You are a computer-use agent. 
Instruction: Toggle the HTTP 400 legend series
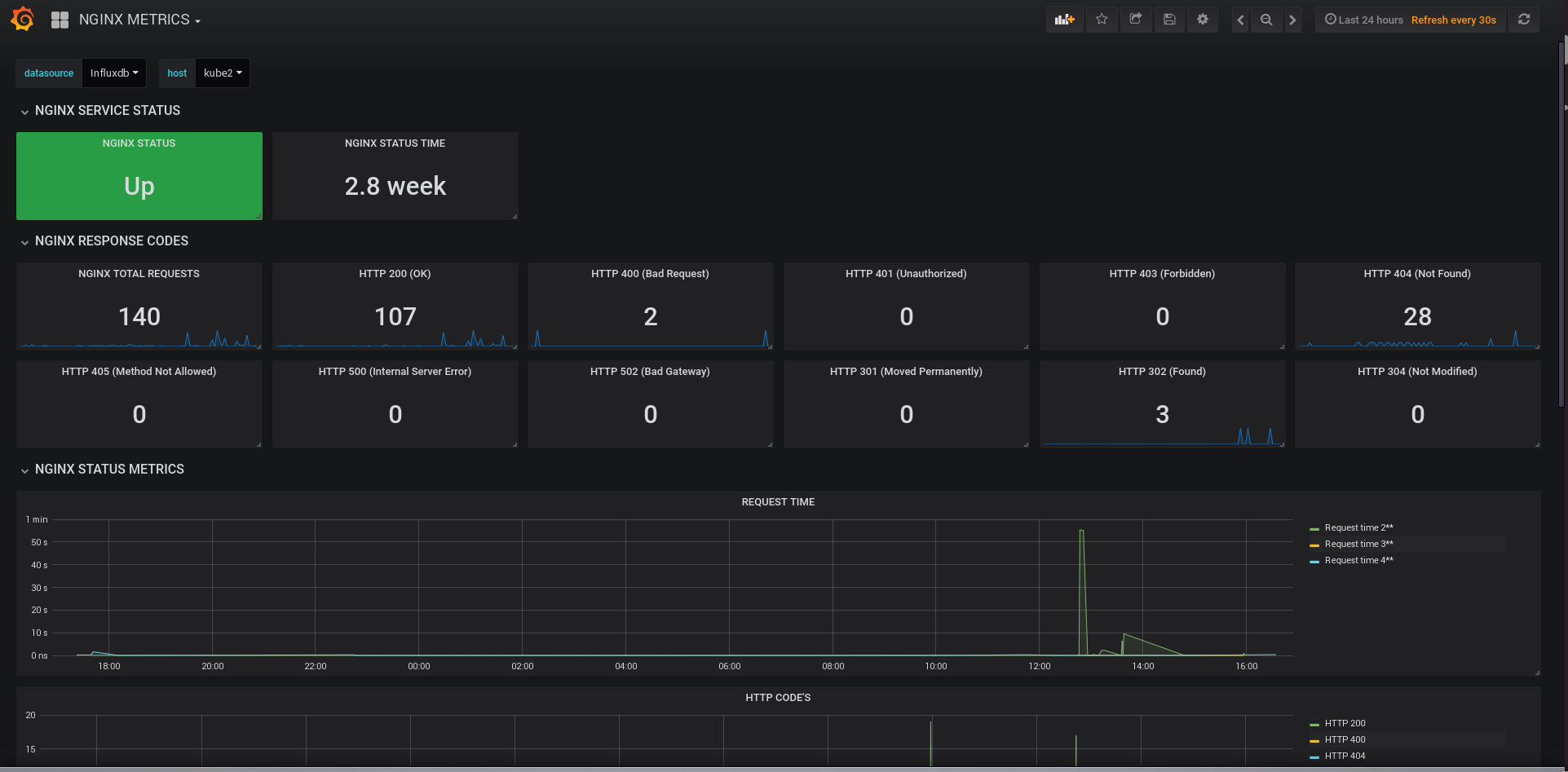(1345, 740)
